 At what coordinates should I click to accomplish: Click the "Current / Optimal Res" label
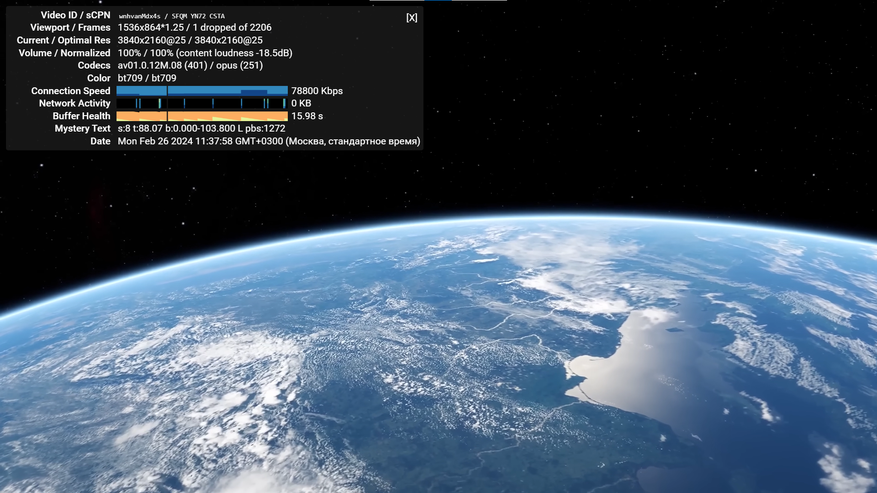(x=64, y=40)
